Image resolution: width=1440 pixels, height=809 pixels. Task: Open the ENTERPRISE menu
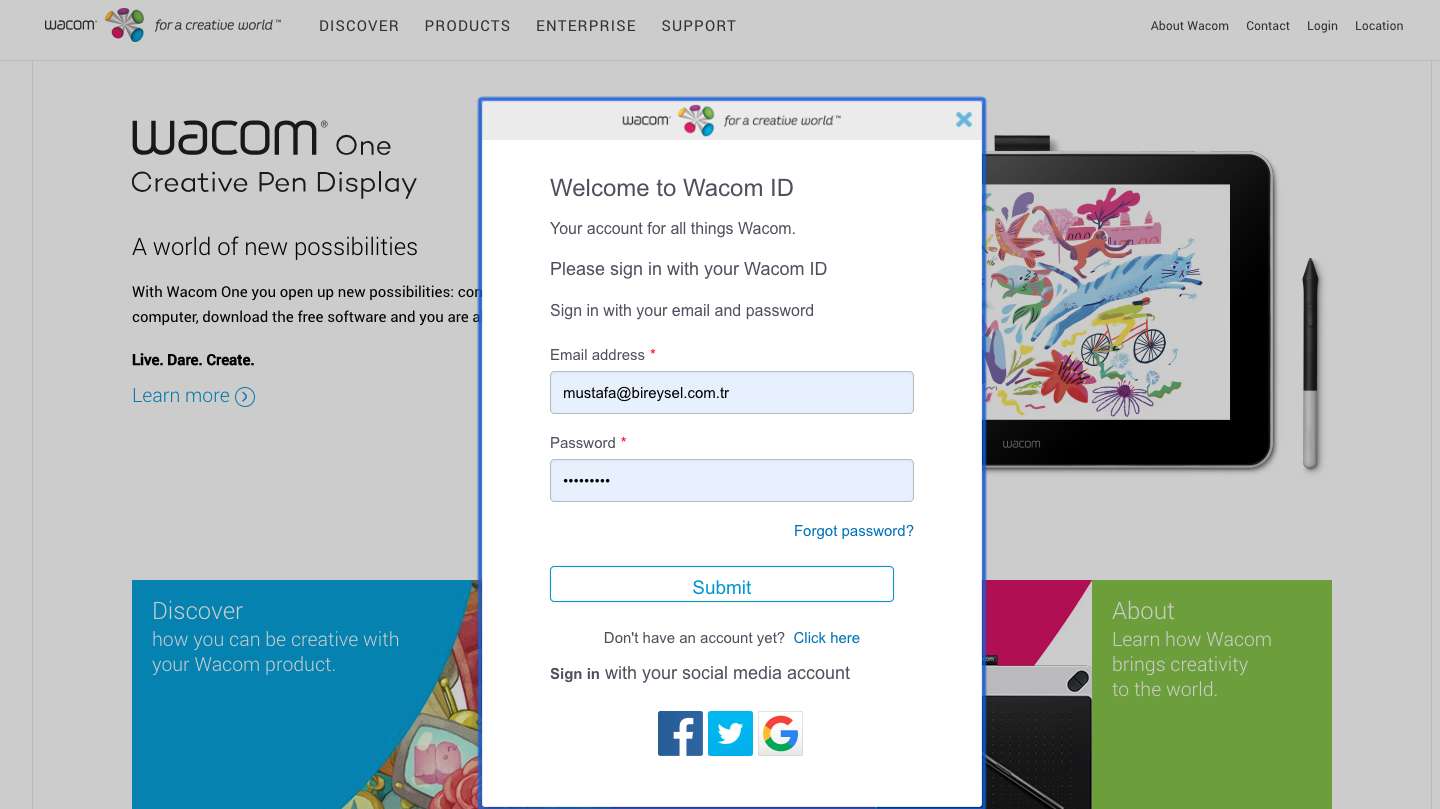pos(586,26)
